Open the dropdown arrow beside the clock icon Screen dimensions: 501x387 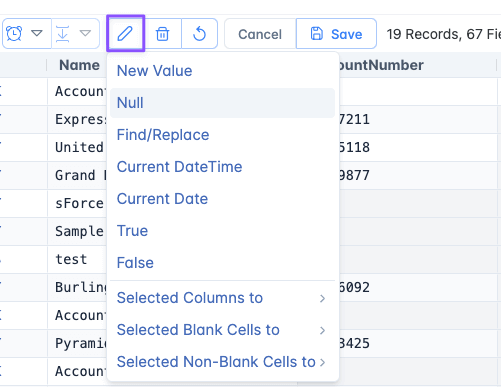37,33
